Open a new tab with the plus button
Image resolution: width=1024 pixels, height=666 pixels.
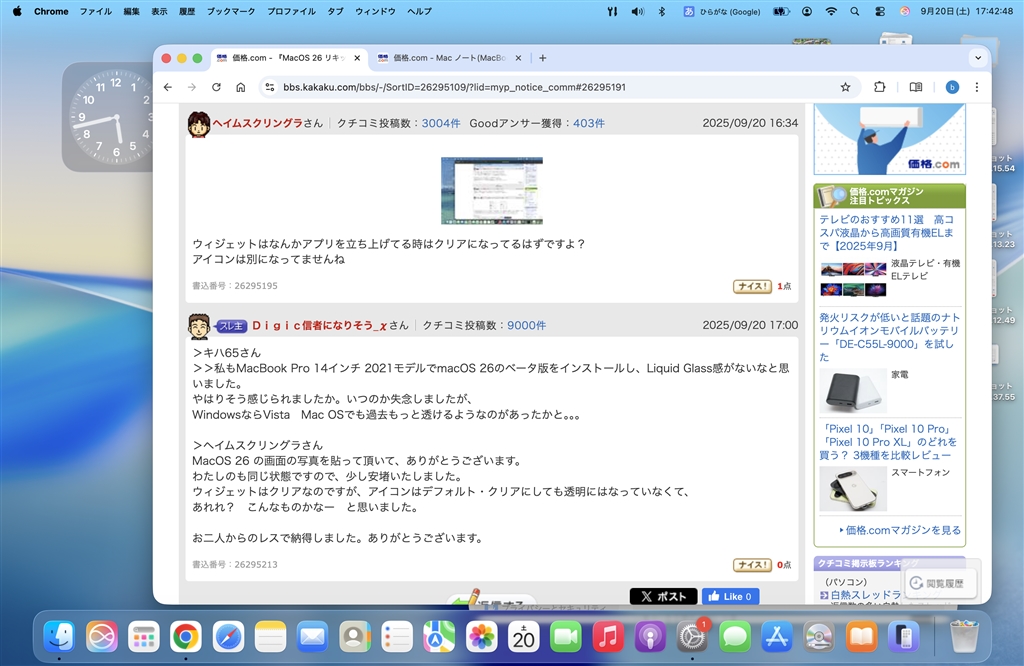[x=542, y=58]
